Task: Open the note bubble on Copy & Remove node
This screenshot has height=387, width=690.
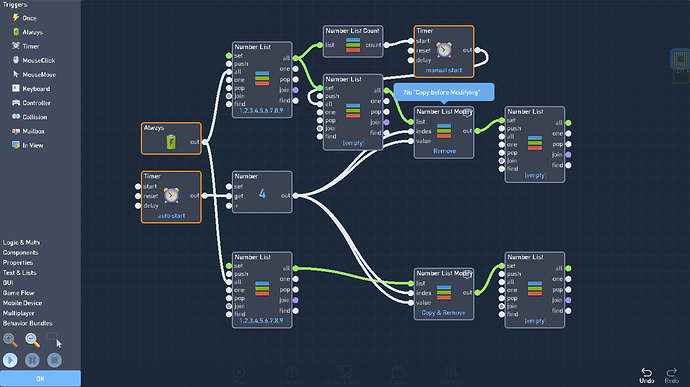Action: click(x=467, y=274)
